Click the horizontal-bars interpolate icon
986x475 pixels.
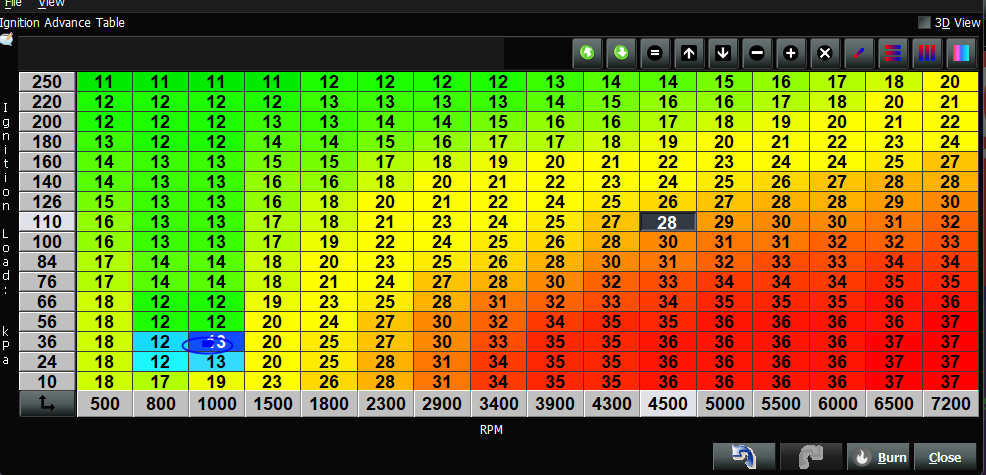893,53
